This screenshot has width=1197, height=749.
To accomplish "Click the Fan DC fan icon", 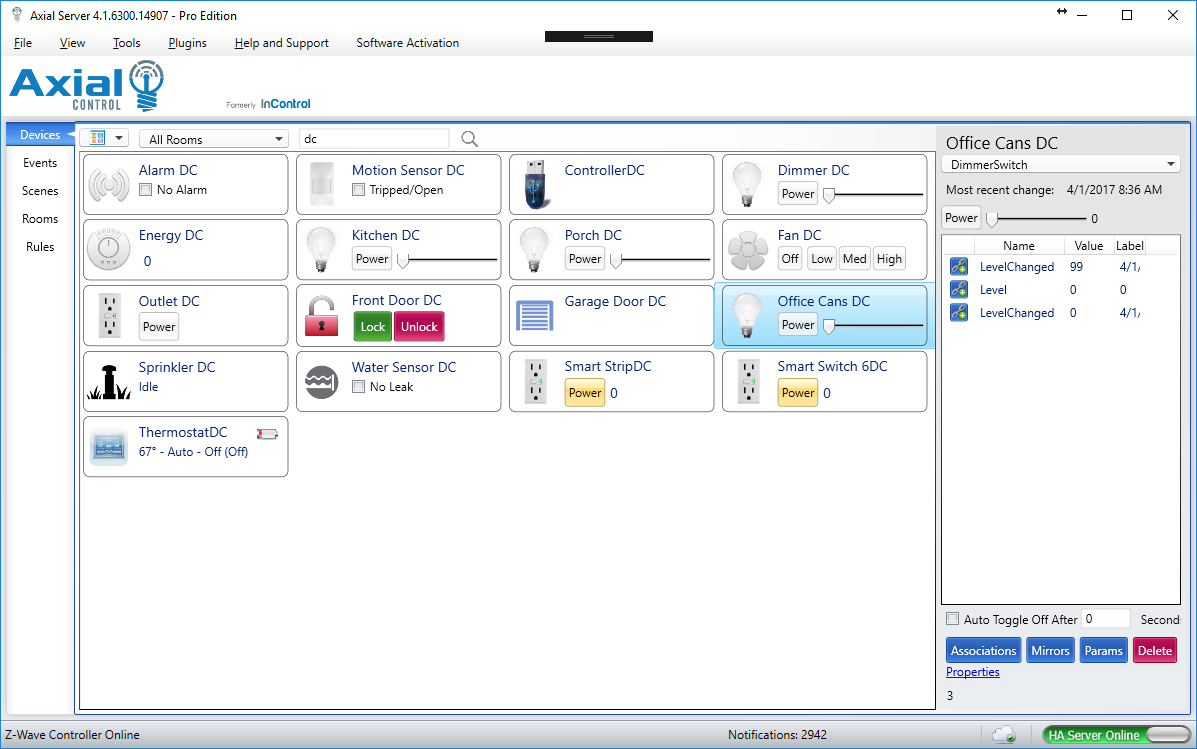I will (748, 250).
